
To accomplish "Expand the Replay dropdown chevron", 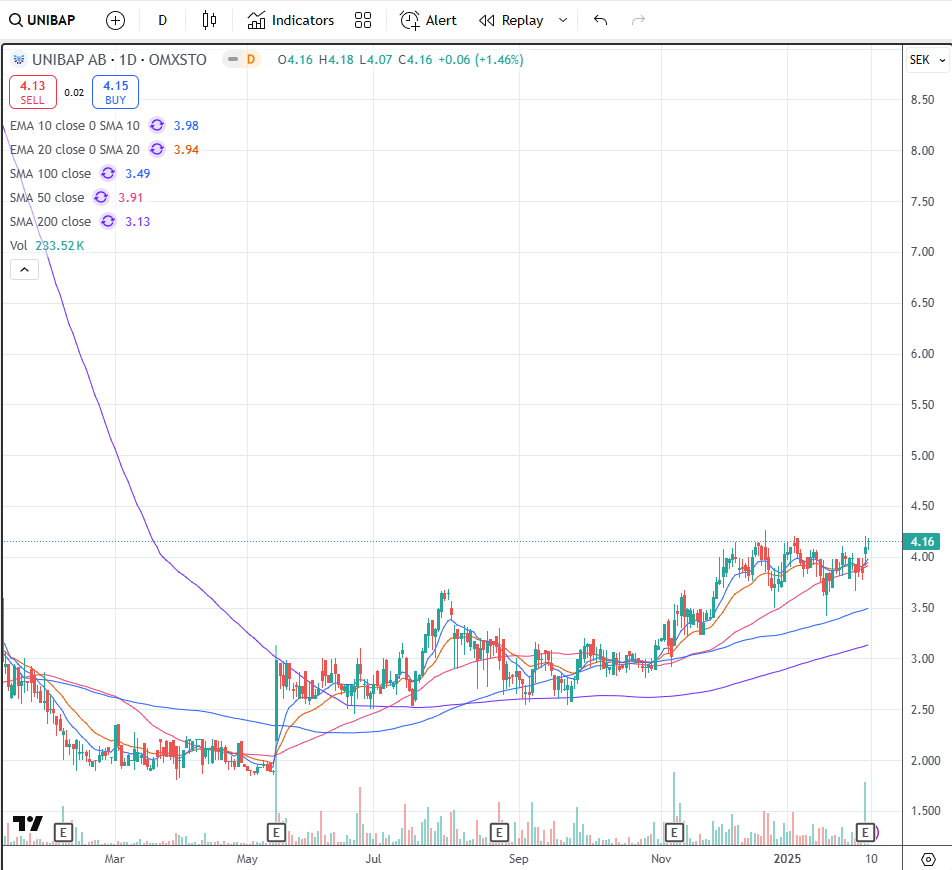I will (x=563, y=20).
